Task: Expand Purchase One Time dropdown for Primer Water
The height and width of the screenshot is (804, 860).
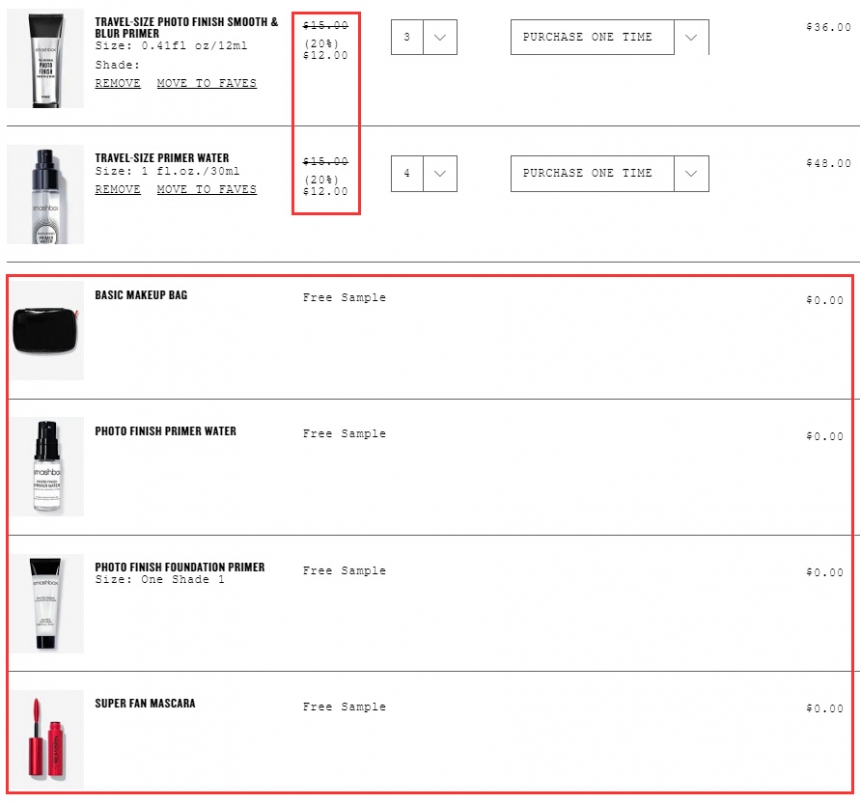Action: pos(691,173)
